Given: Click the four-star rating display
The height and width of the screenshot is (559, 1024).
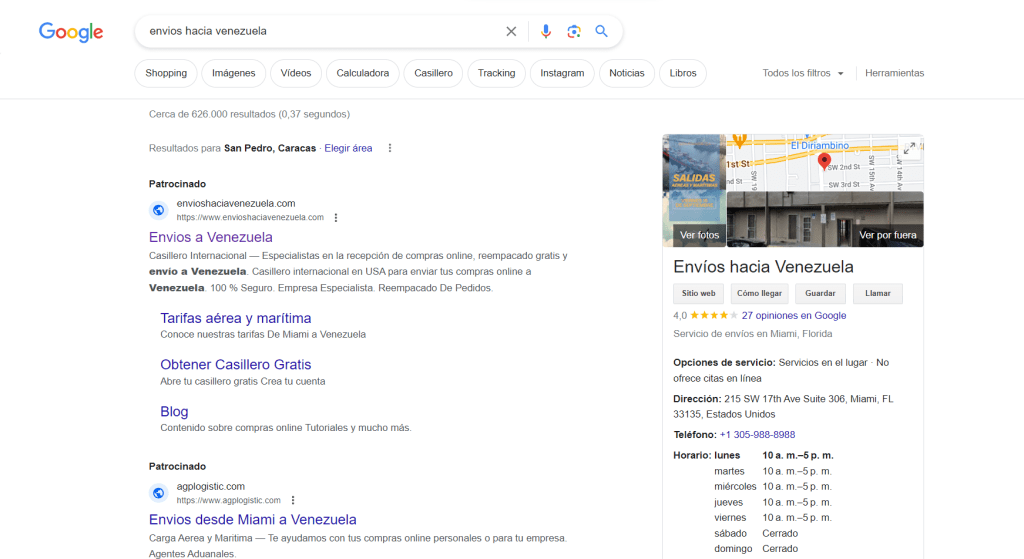Looking at the screenshot, I should (714, 315).
